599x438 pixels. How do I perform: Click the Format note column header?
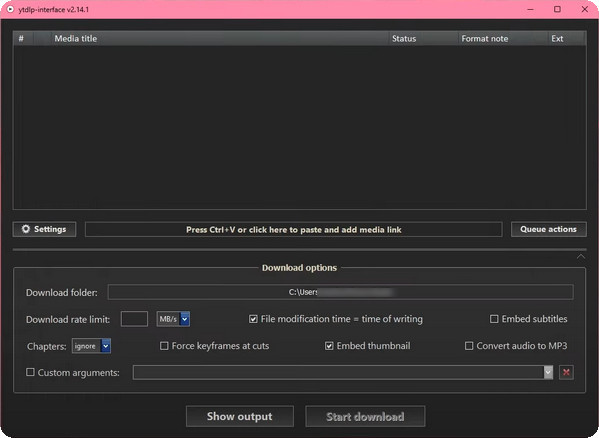(503, 39)
